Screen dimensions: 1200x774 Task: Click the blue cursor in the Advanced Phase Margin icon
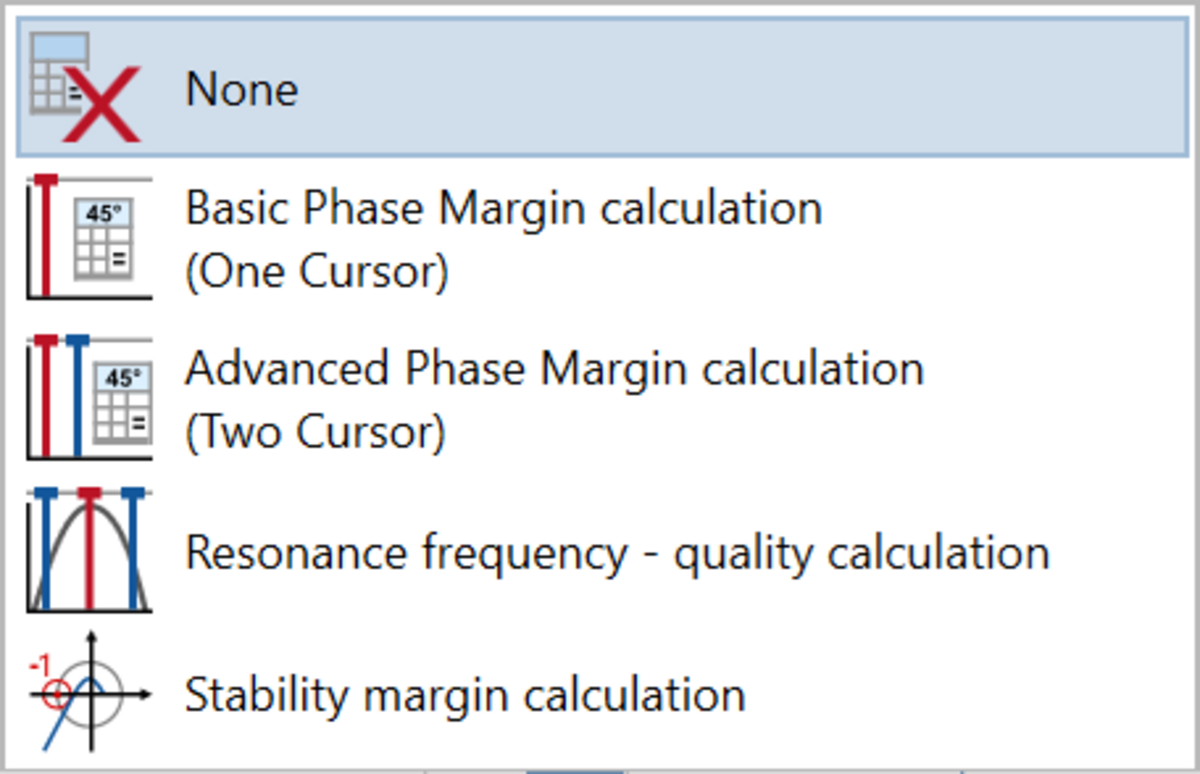tap(77, 398)
